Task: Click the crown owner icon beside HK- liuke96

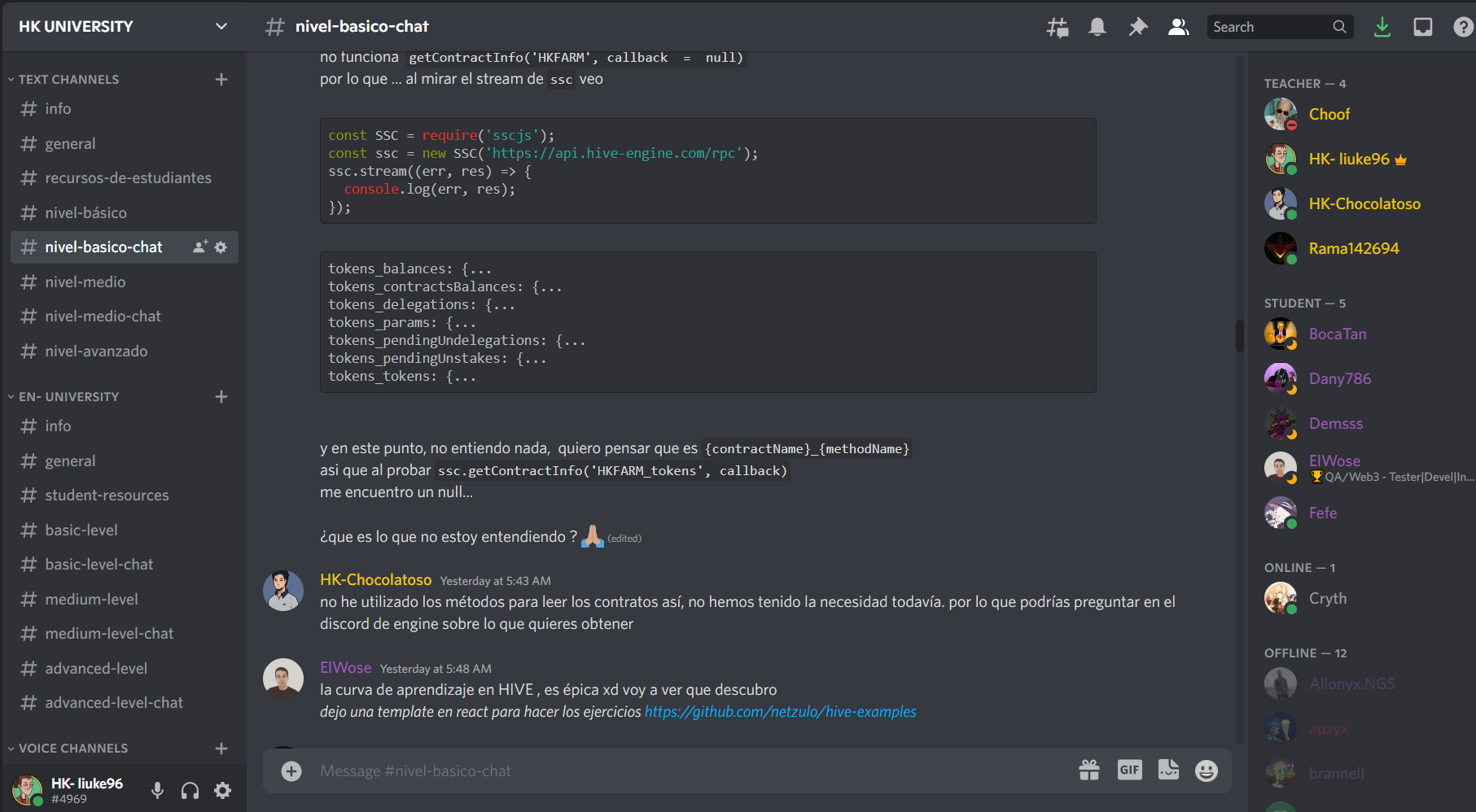Action: tap(1400, 159)
